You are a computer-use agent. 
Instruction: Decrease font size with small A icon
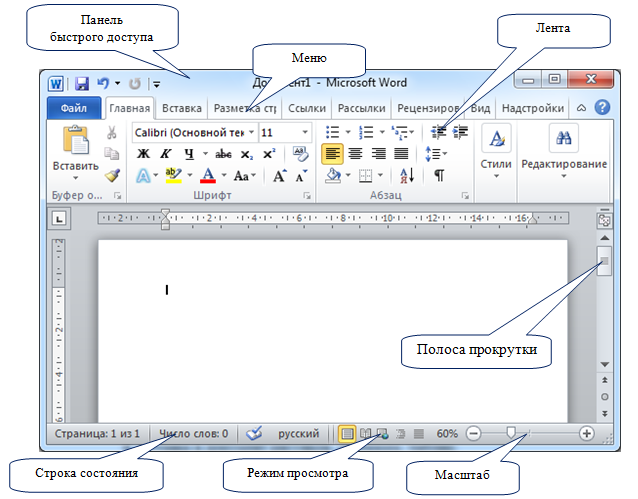(x=301, y=176)
